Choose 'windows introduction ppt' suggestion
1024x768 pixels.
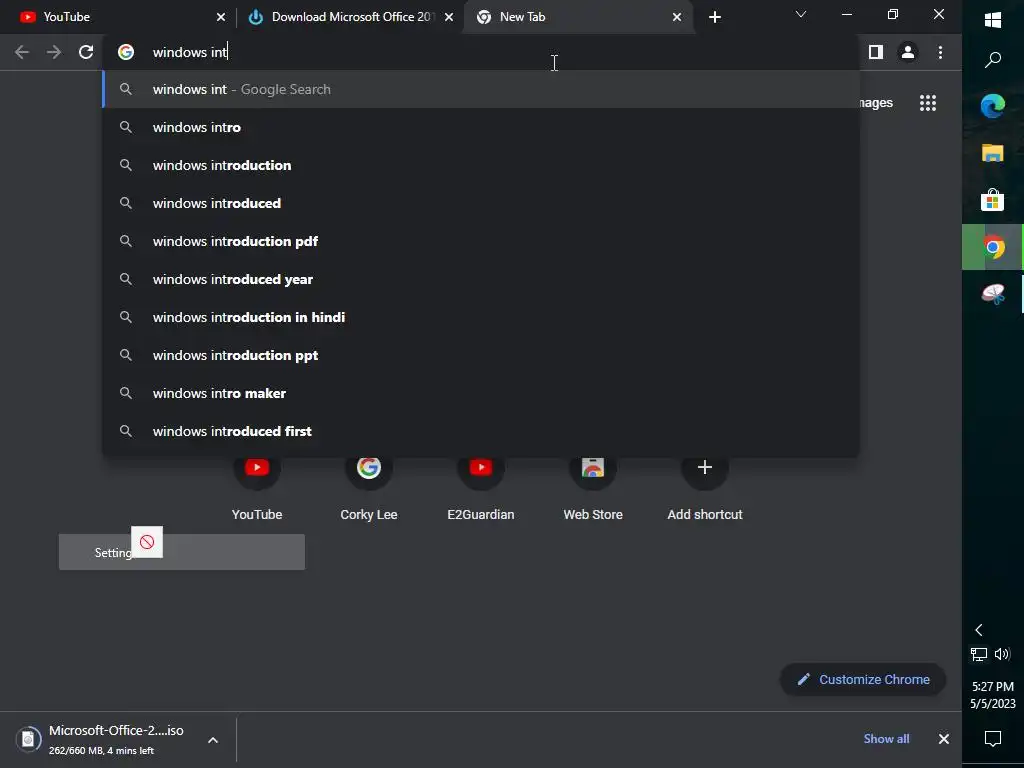[x=481, y=355]
